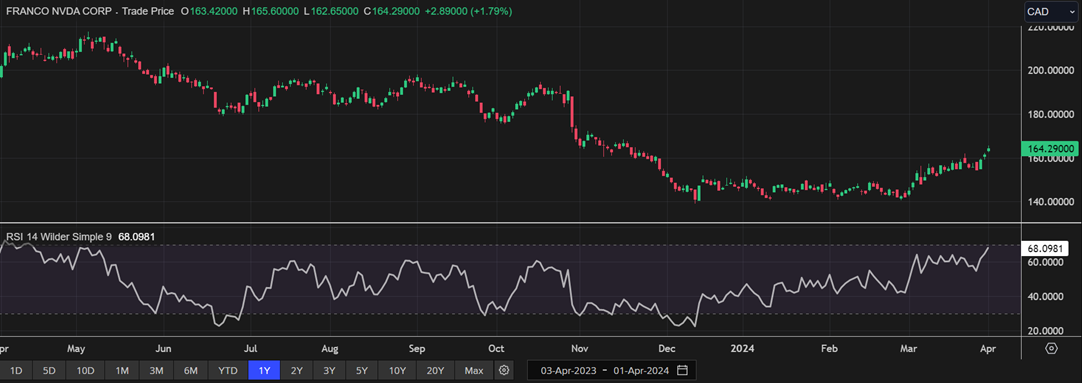The width and height of the screenshot is (1082, 383).
Task: Choose the 2Y range
Action: tap(297, 371)
